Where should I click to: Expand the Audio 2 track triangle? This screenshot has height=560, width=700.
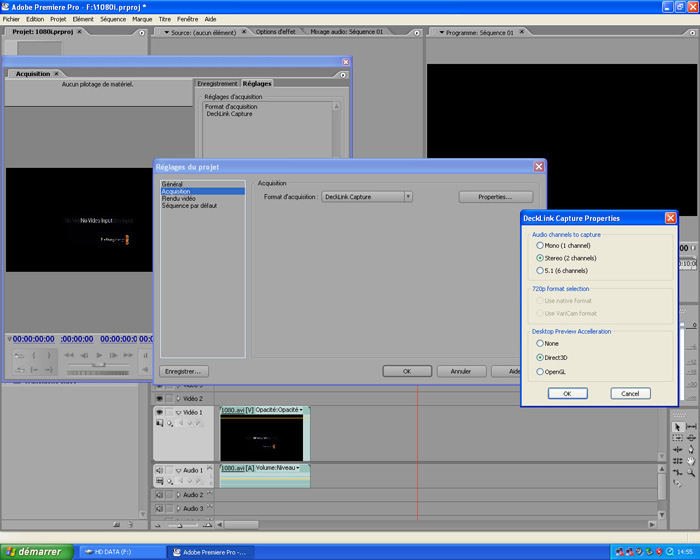coord(178,495)
